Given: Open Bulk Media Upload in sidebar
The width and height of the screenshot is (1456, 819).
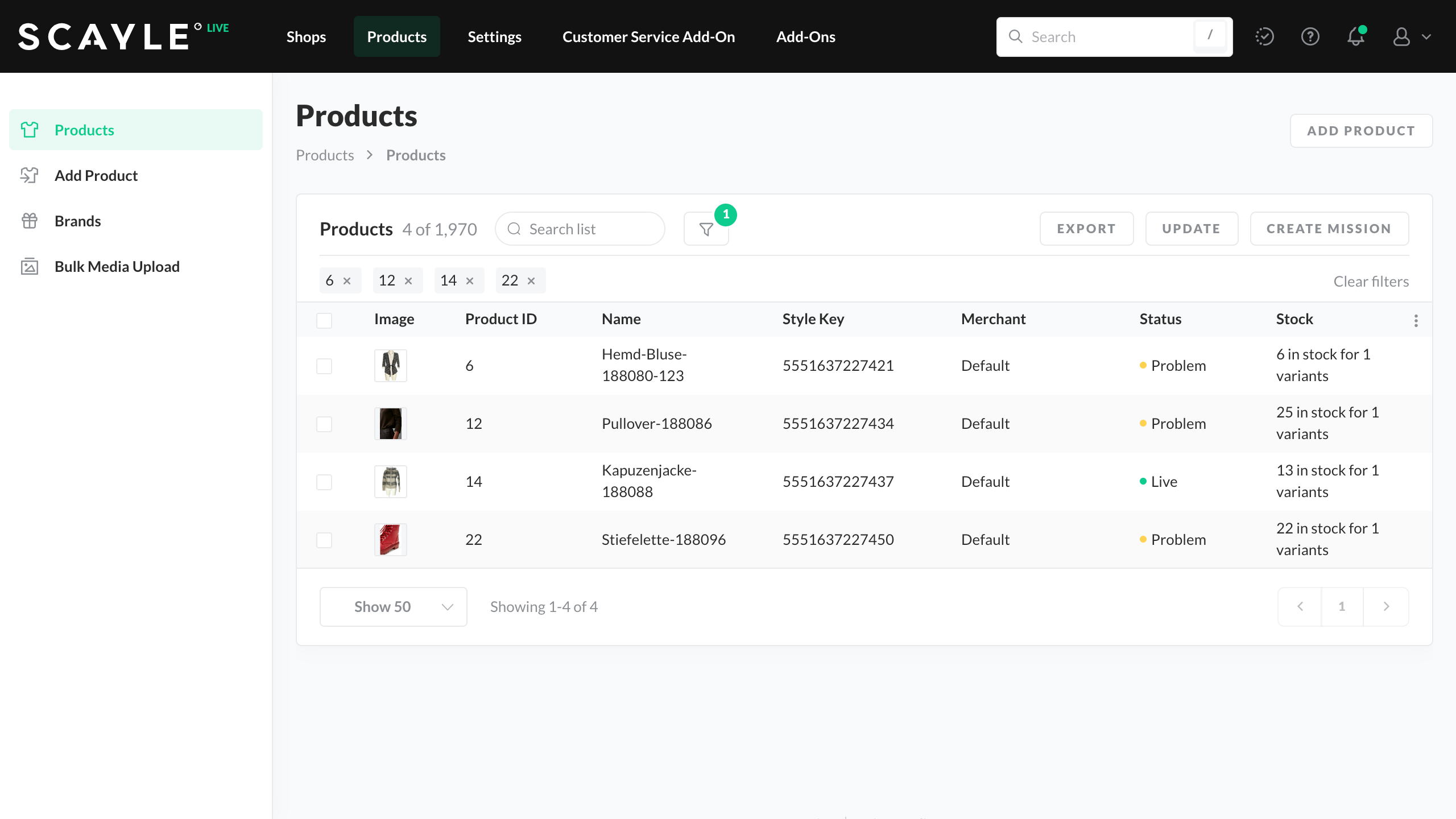Looking at the screenshot, I should [x=117, y=267].
